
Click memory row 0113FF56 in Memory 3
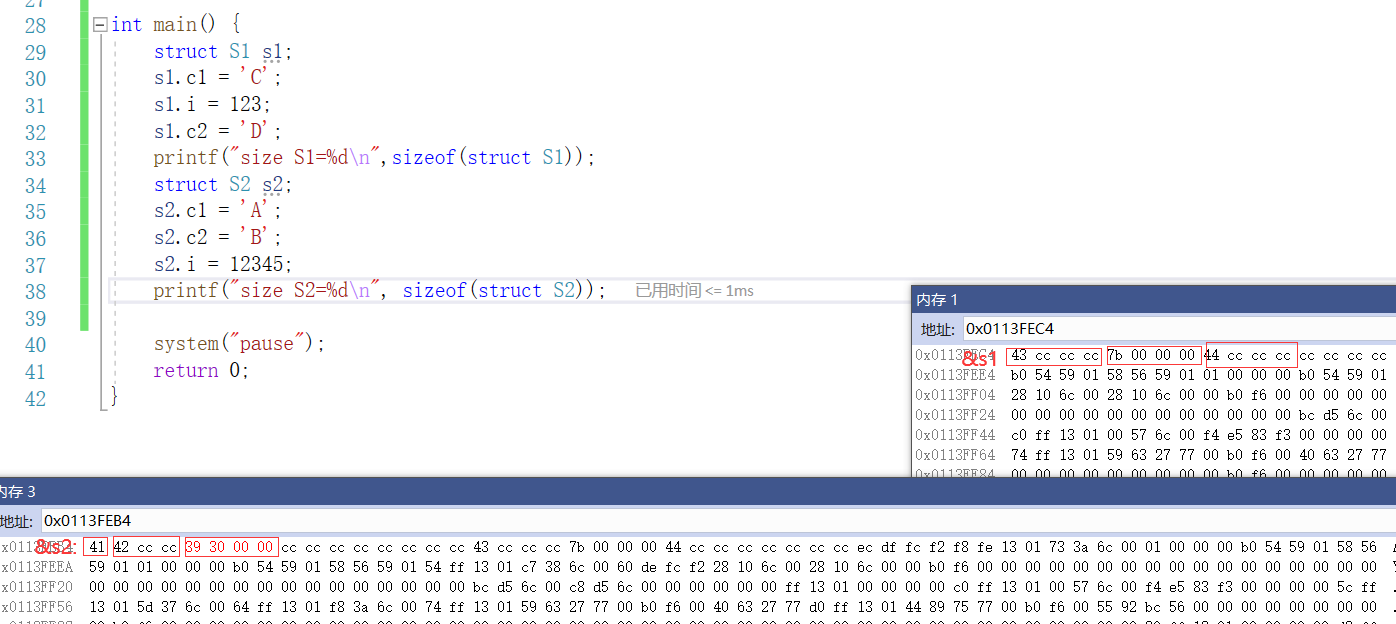(x=698, y=607)
